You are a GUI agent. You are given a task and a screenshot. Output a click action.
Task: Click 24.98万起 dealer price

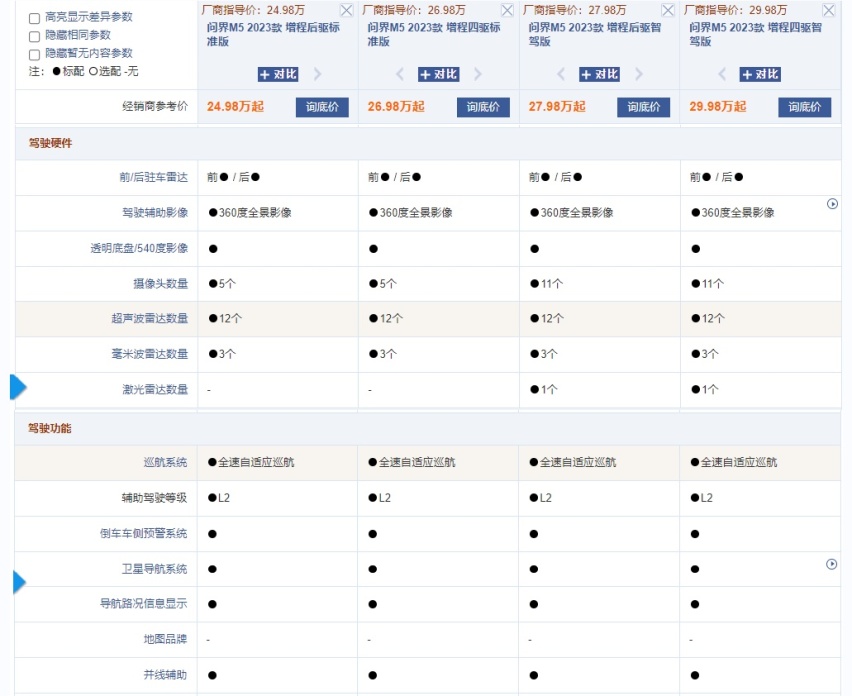(235, 106)
